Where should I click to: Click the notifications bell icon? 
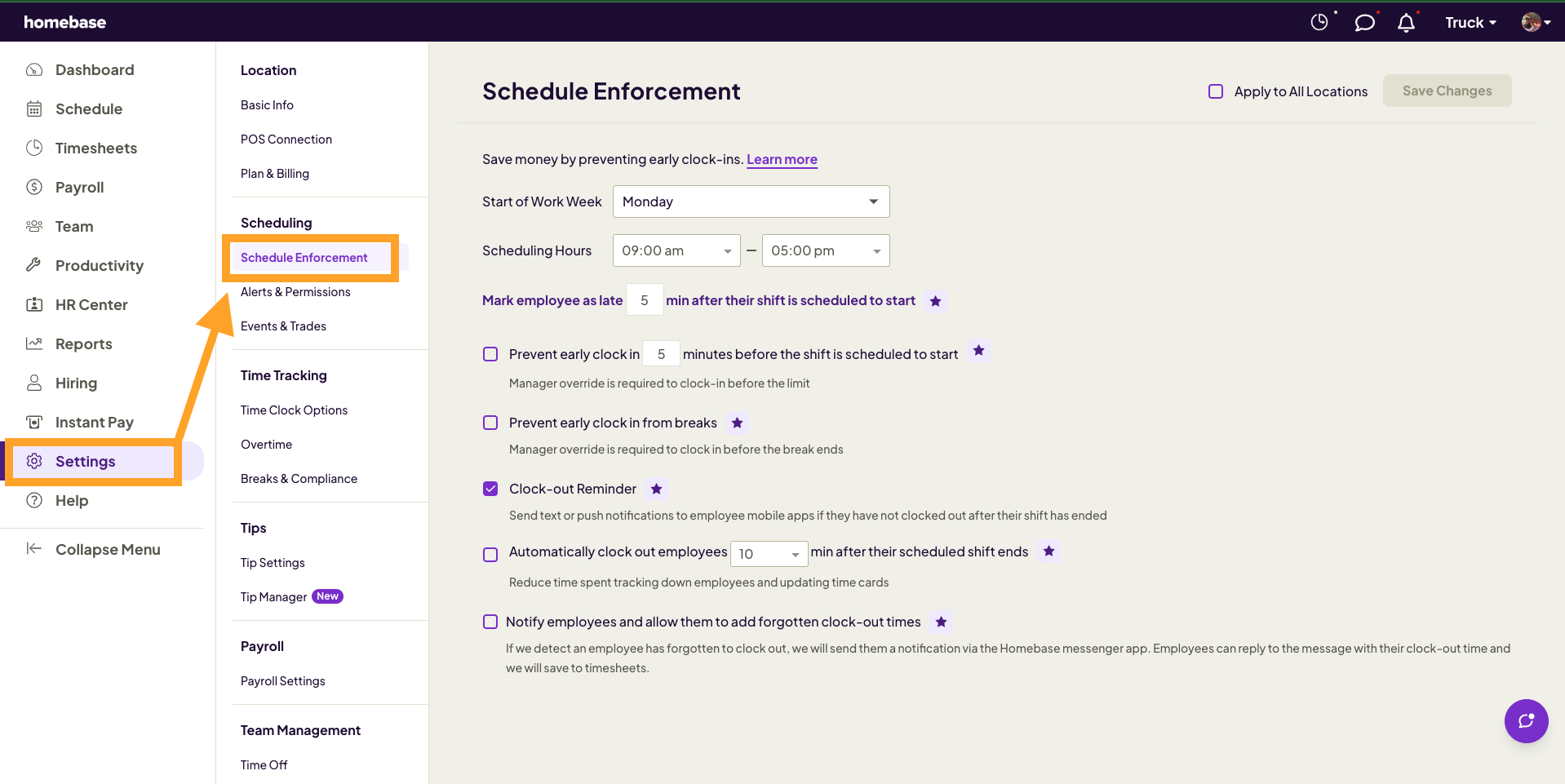click(1406, 22)
